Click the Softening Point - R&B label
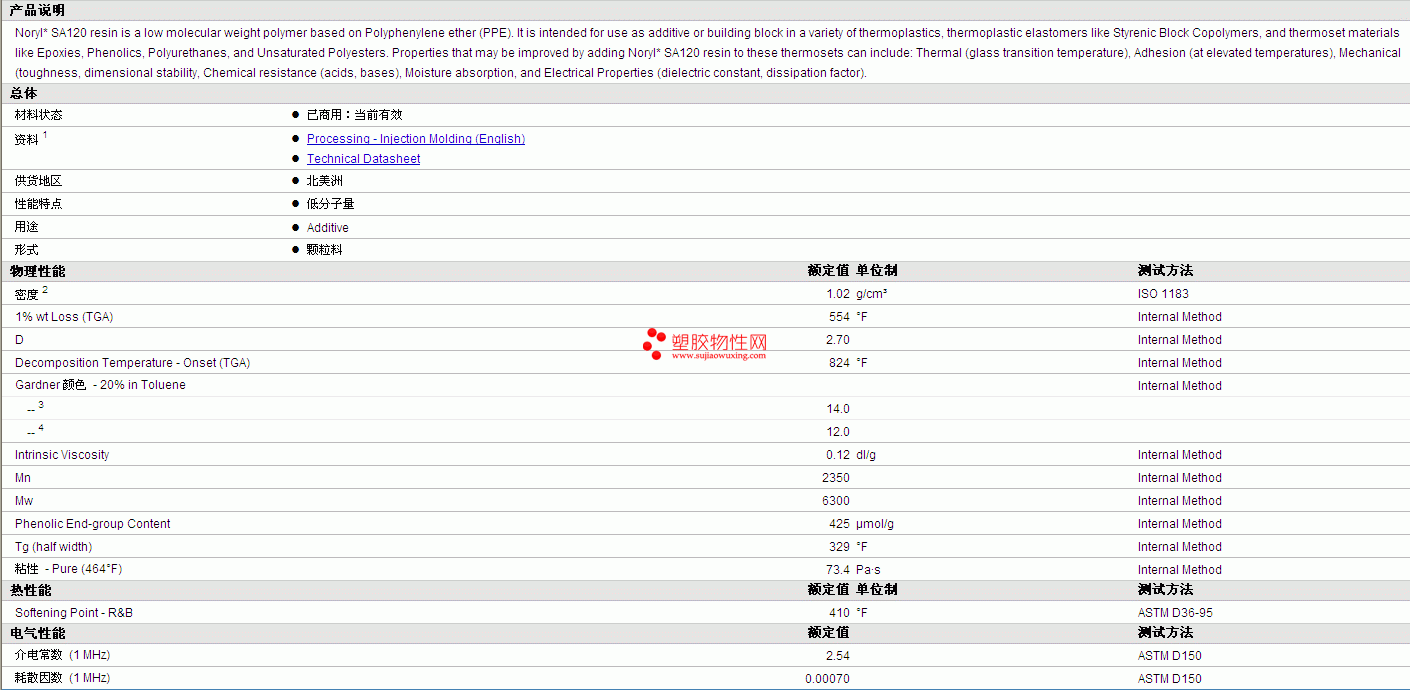 coord(74,613)
